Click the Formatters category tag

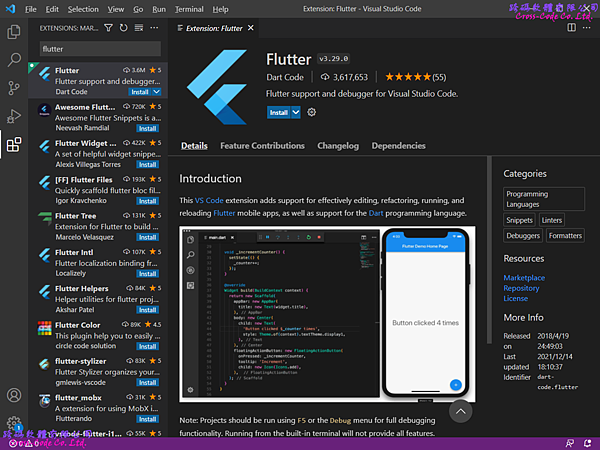[565, 236]
